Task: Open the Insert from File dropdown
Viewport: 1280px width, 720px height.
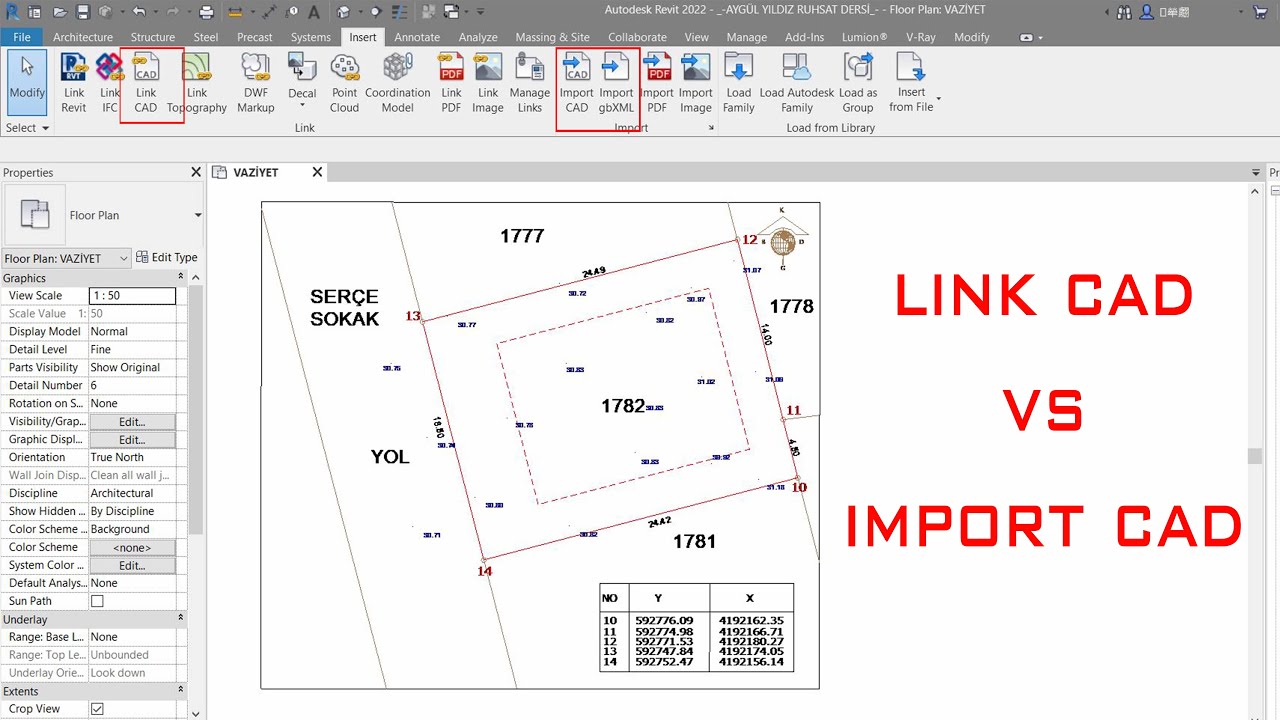Action: [938, 100]
